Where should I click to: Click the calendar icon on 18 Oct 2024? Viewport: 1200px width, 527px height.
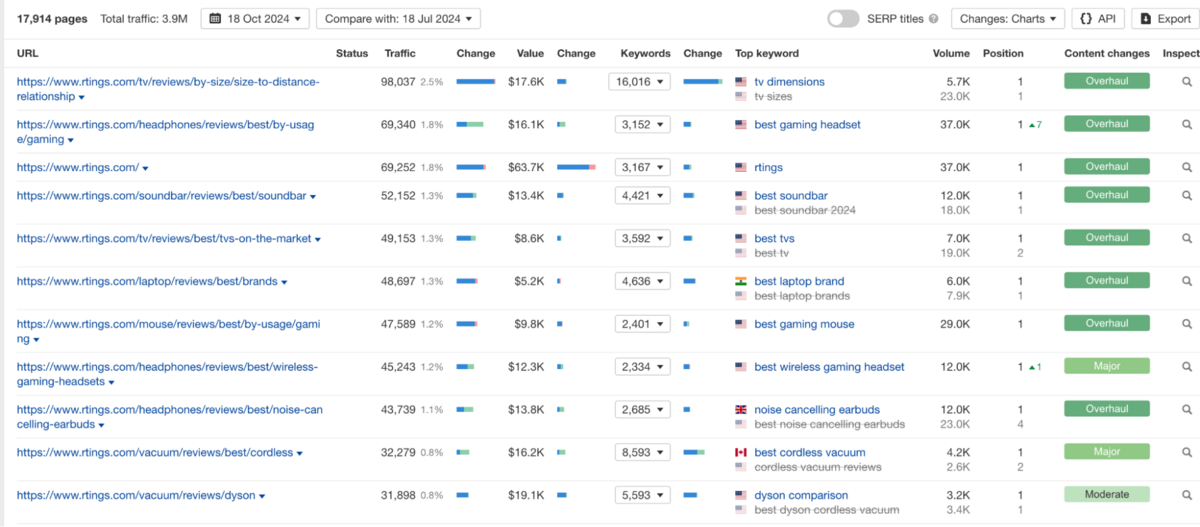coord(216,19)
